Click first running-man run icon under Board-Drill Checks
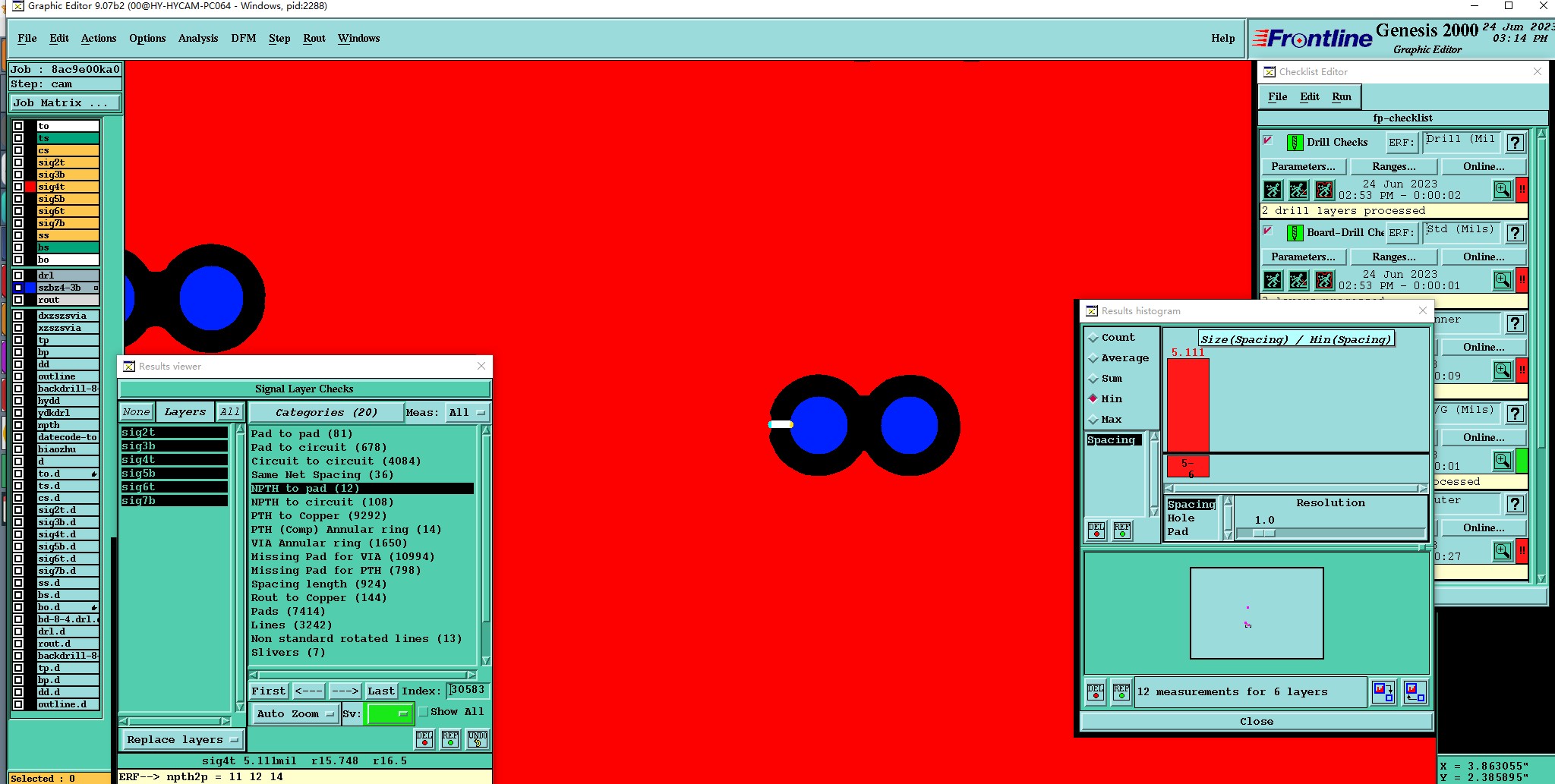 pyautogui.click(x=1273, y=280)
